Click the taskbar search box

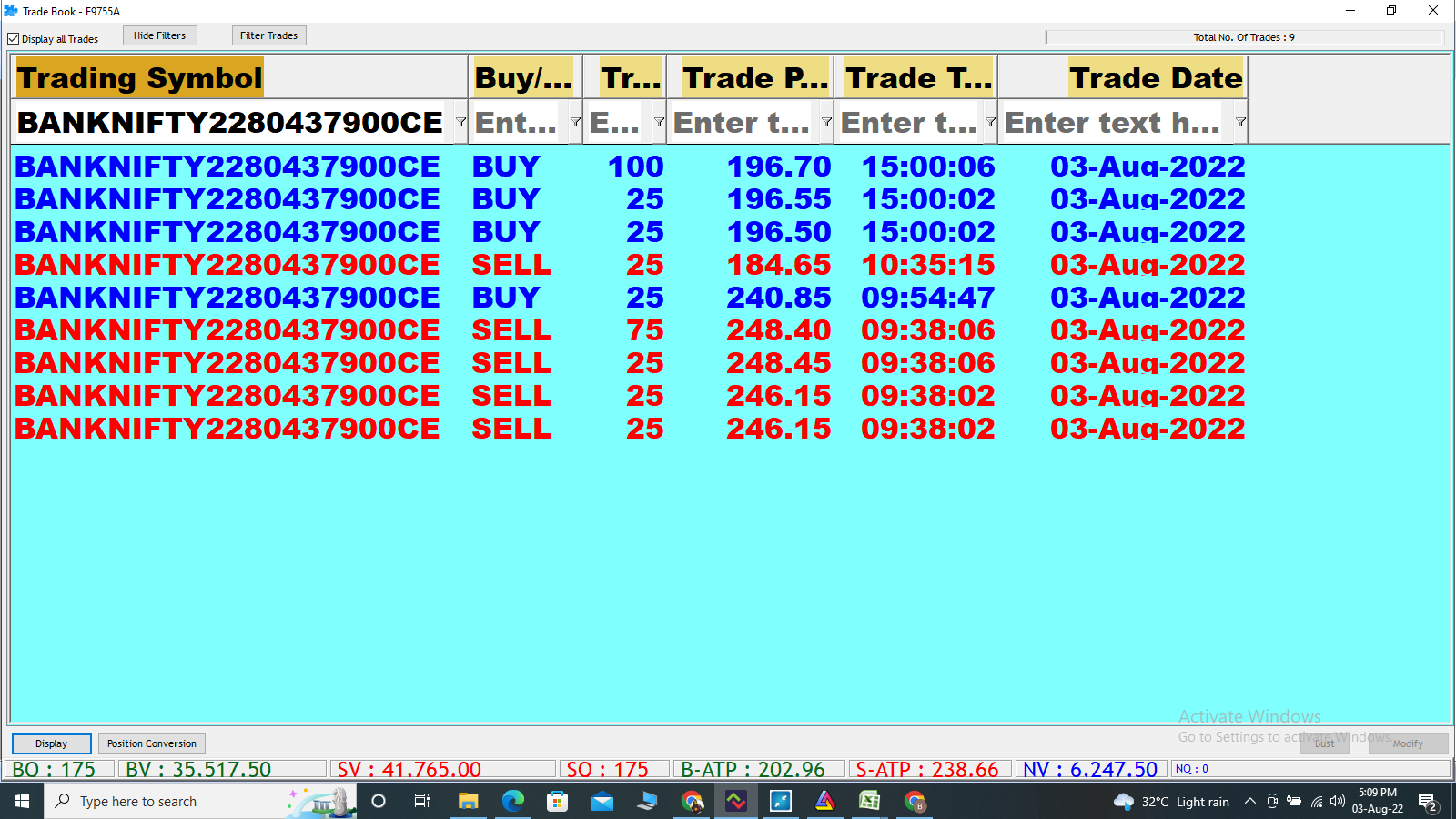point(200,801)
